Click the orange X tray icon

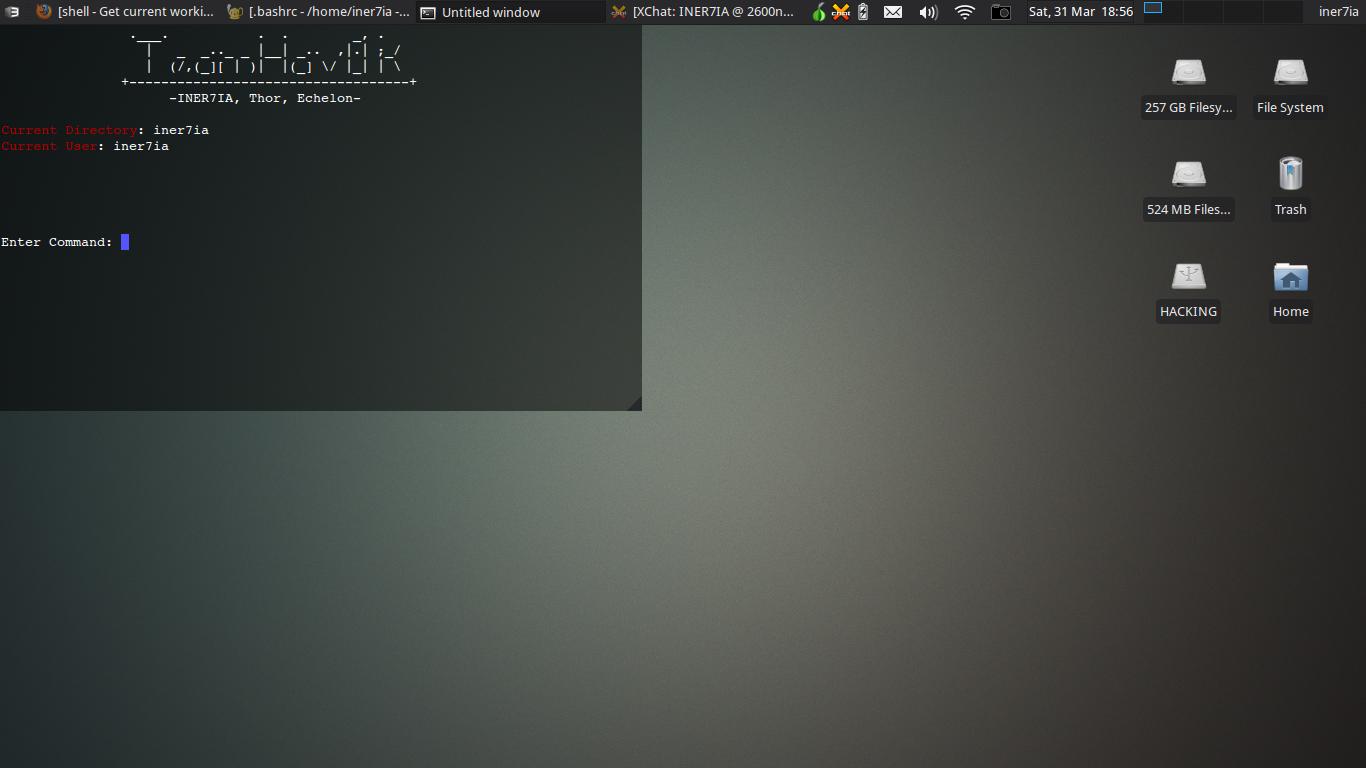841,12
